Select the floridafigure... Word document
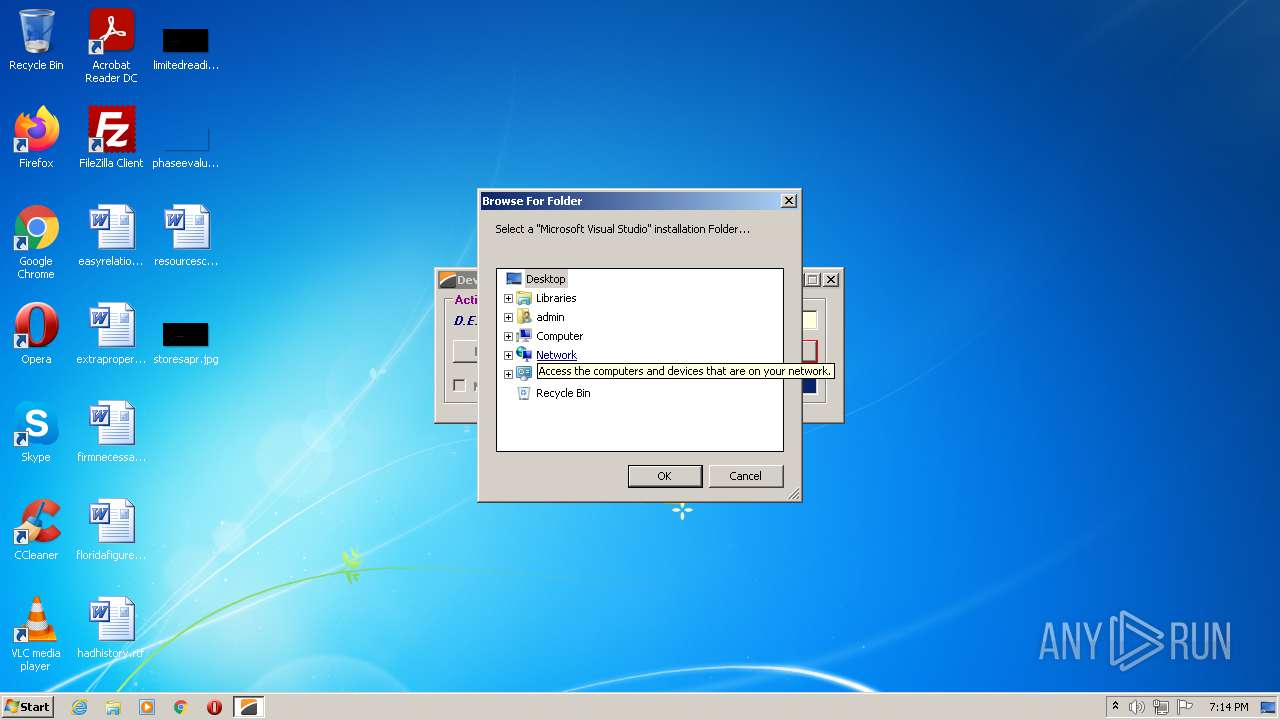 pyautogui.click(x=111, y=531)
